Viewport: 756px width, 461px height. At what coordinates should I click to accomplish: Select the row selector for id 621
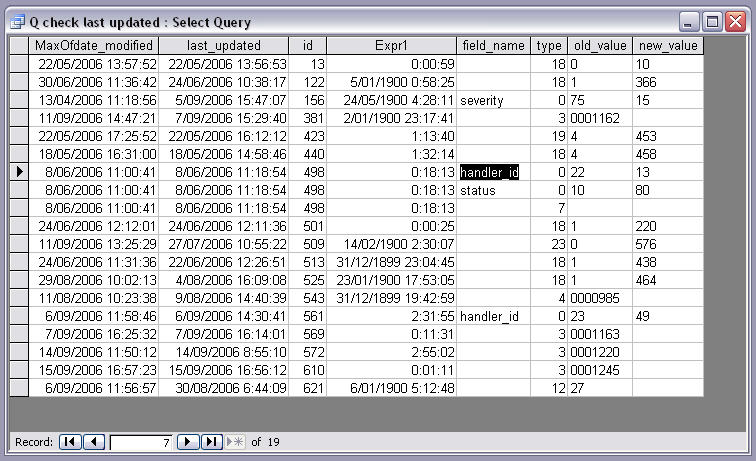(19, 389)
